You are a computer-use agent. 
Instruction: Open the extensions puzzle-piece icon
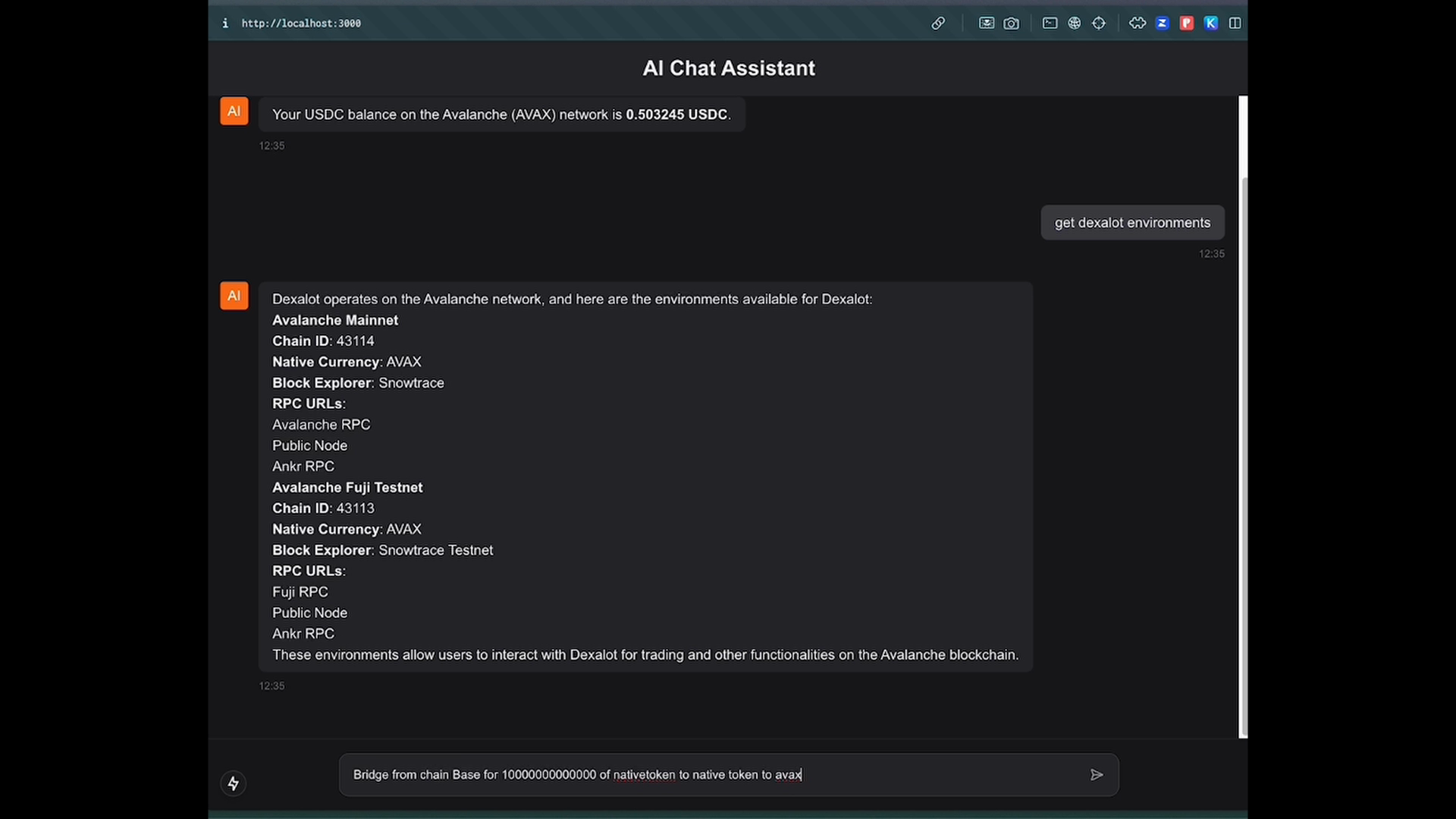click(x=1137, y=24)
